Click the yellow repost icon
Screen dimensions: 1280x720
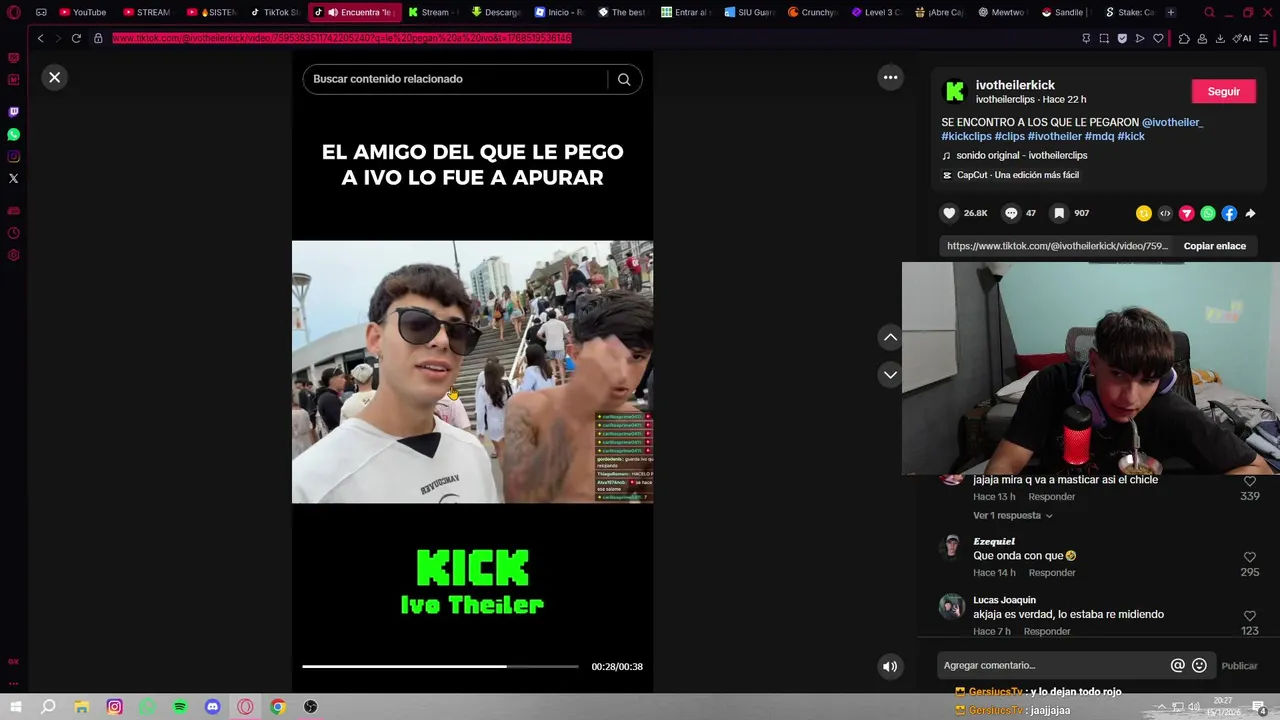coord(1144,213)
